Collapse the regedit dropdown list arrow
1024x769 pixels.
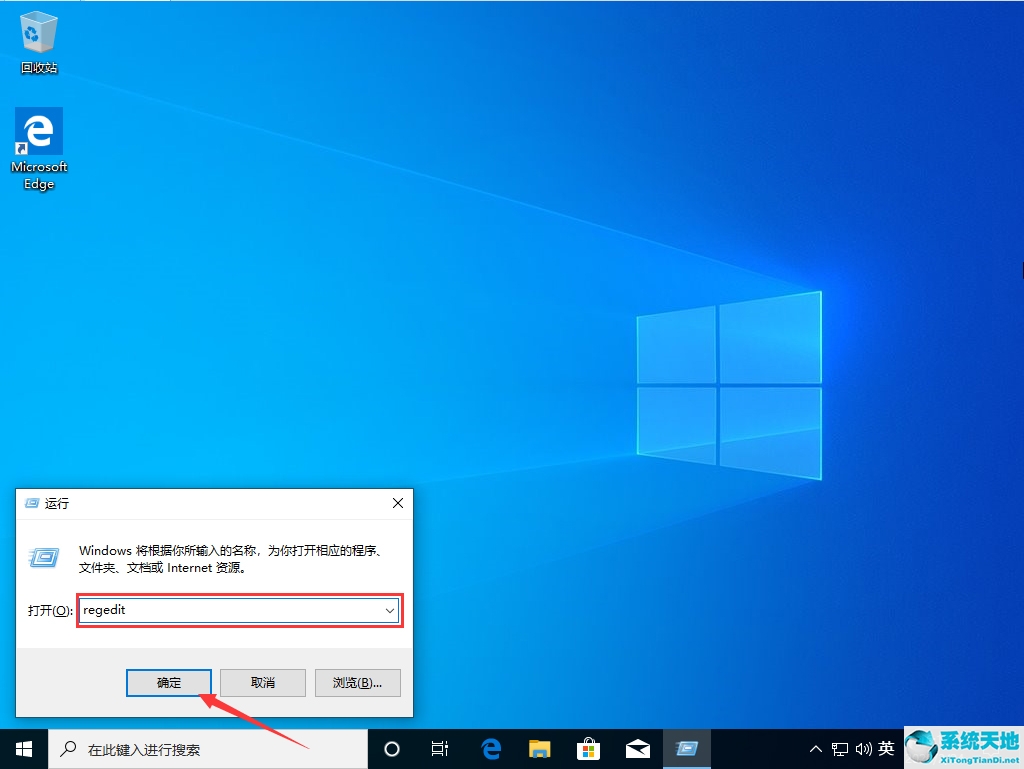click(x=390, y=610)
